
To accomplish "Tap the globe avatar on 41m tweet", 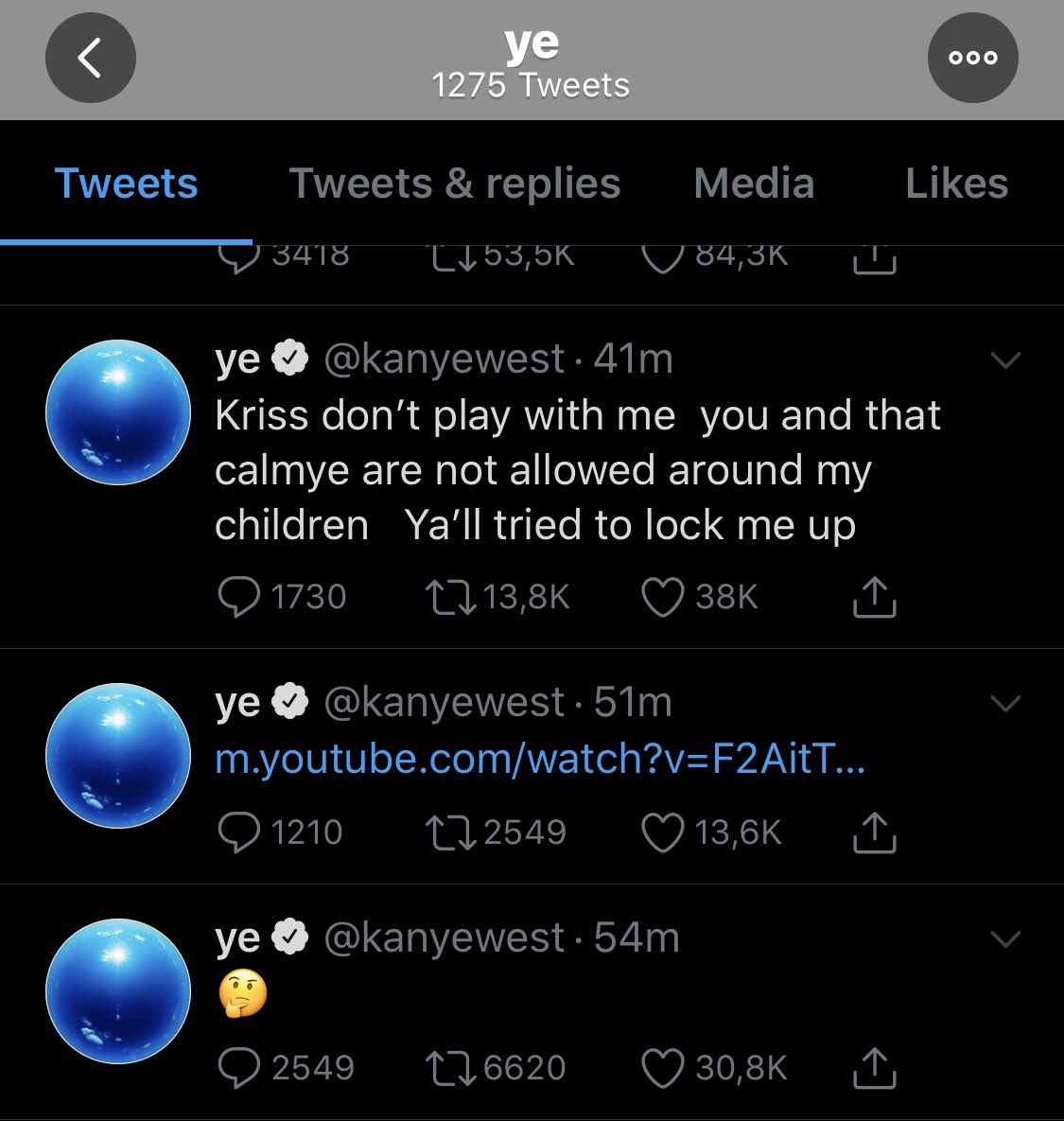I will [x=118, y=412].
